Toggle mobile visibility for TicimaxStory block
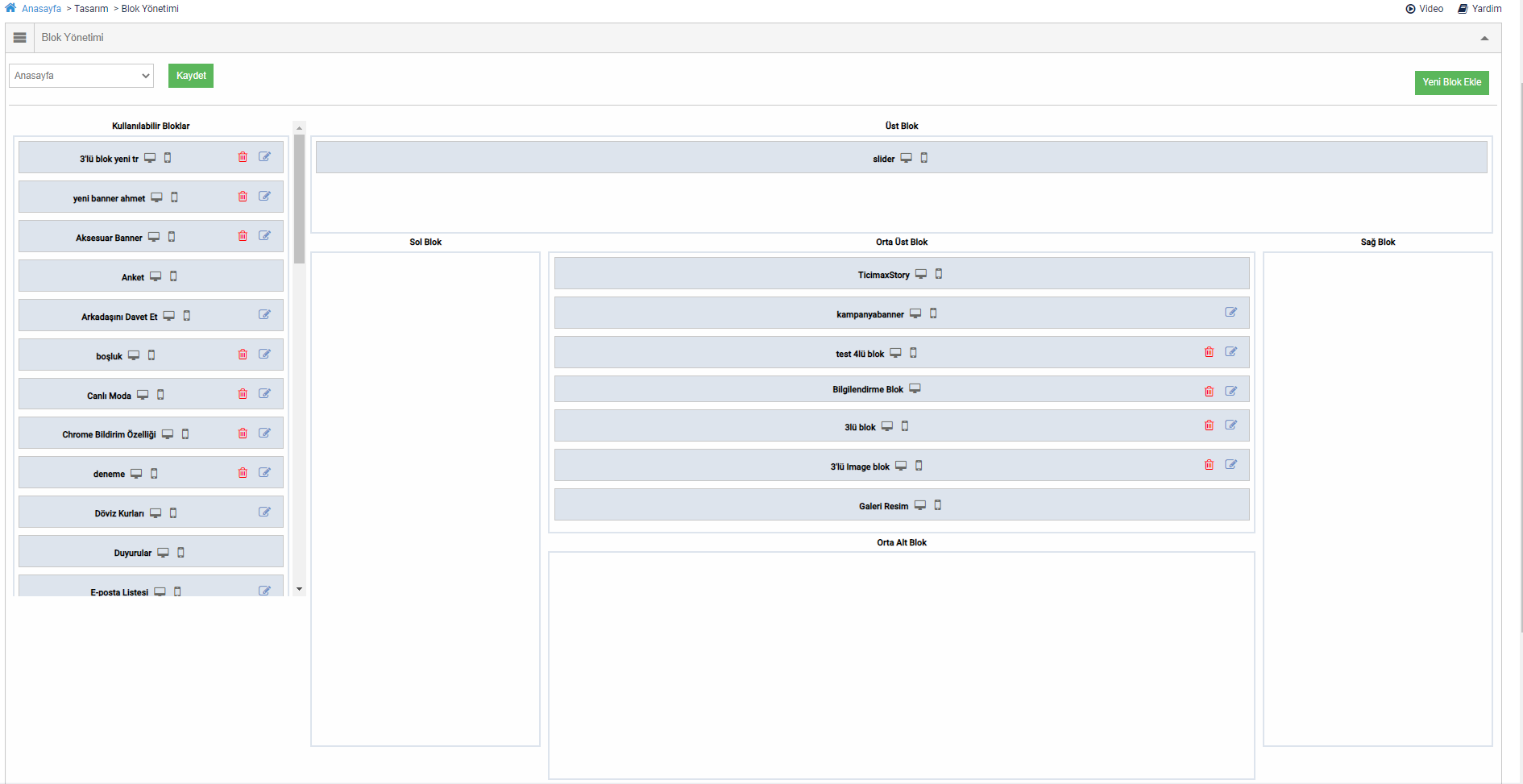The width and height of the screenshot is (1523, 784). 939,274
